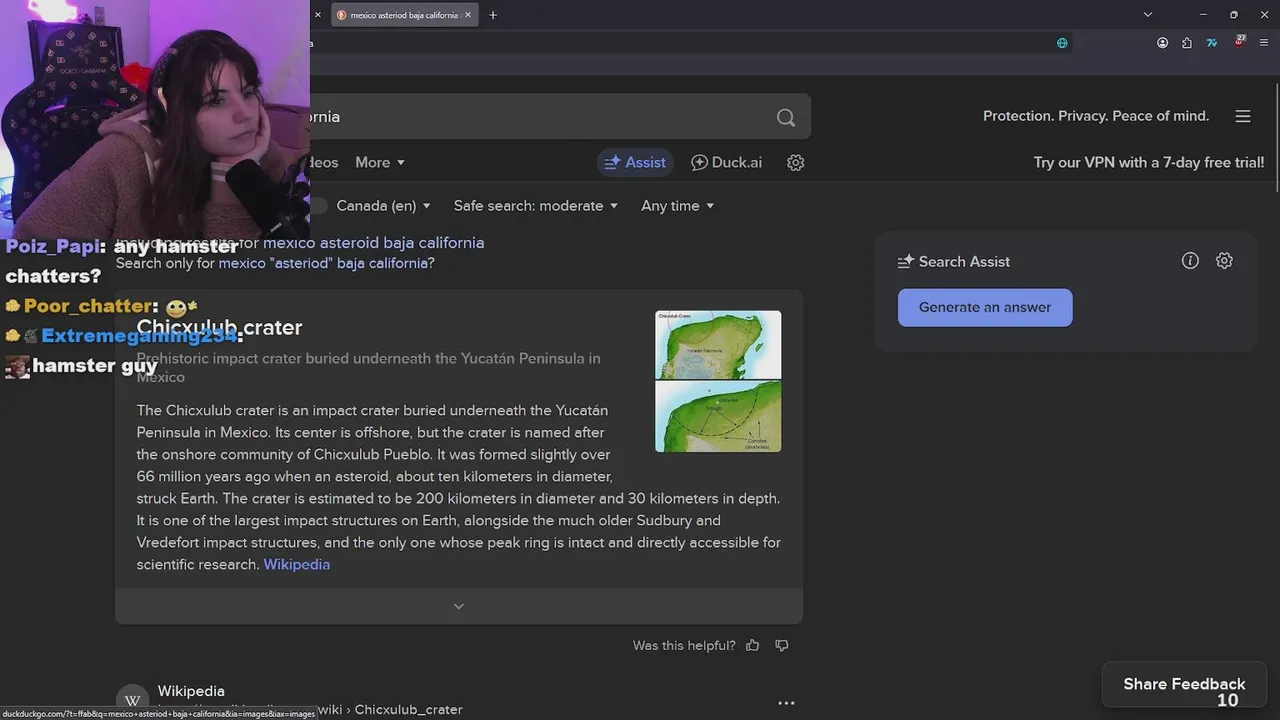Click the Wikipedia site name in result

191,691
